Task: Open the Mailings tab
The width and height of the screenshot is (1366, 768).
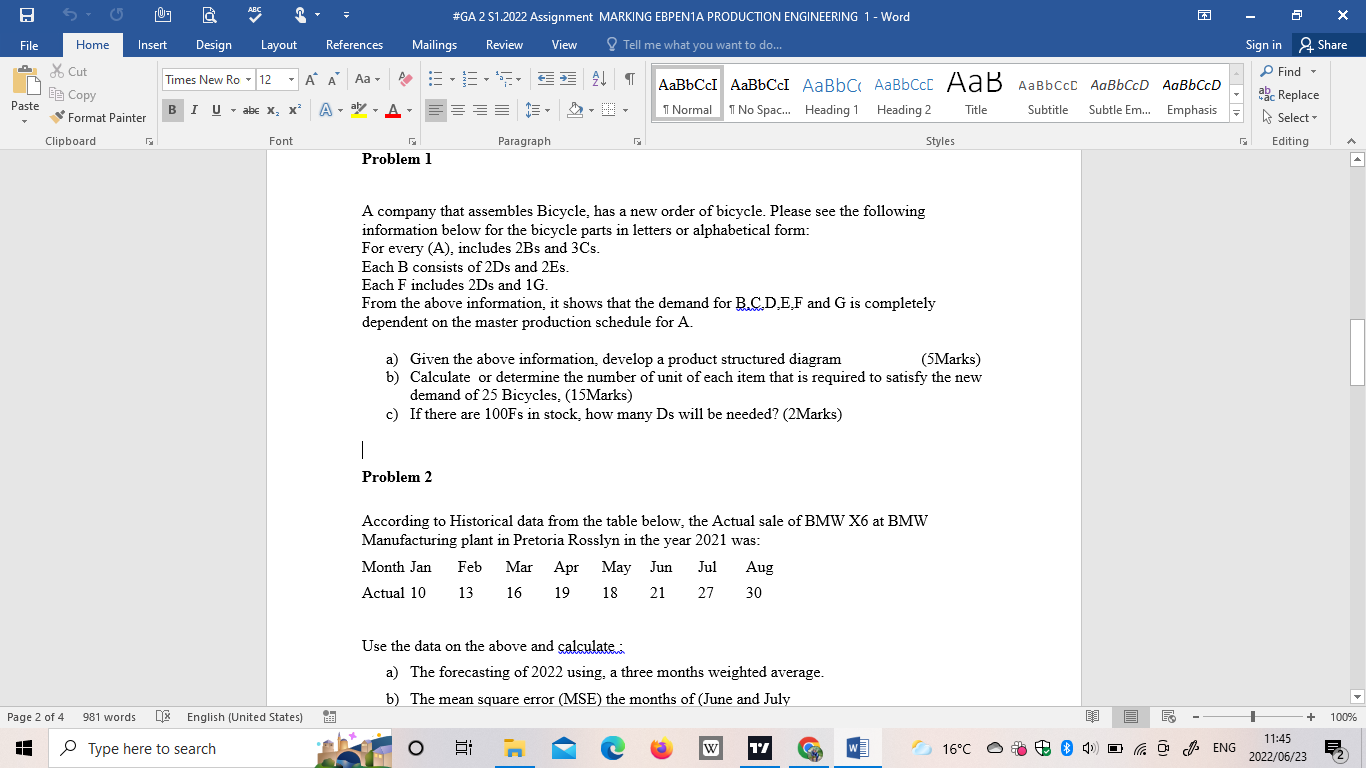Action: coord(434,45)
